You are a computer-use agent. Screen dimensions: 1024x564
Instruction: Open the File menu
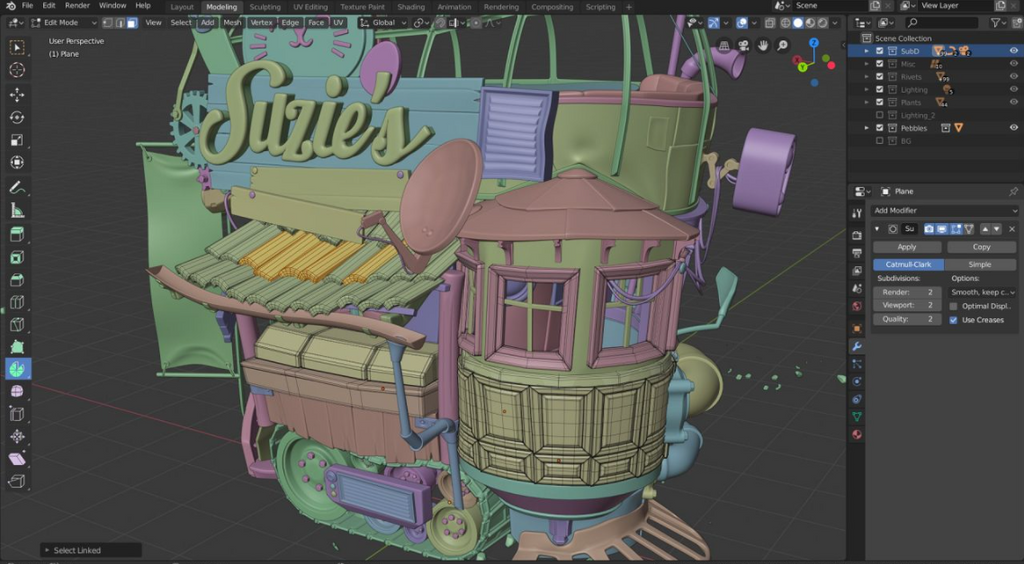[27, 5]
